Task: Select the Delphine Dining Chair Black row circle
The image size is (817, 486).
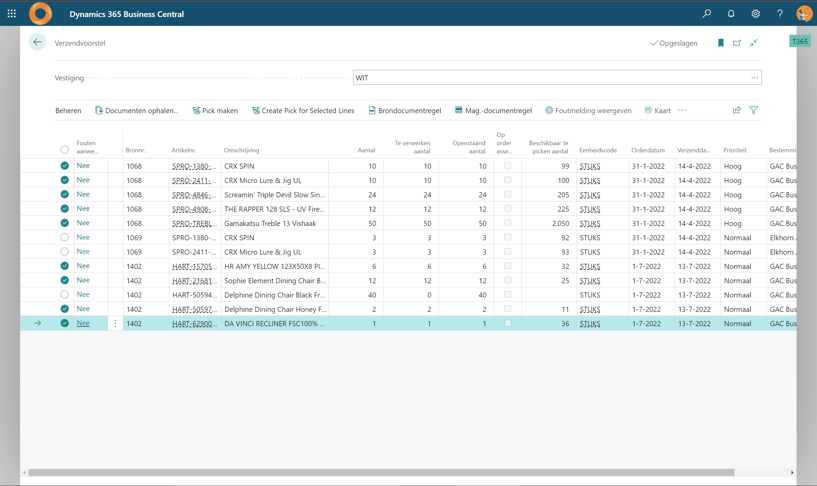Action: (x=64, y=294)
